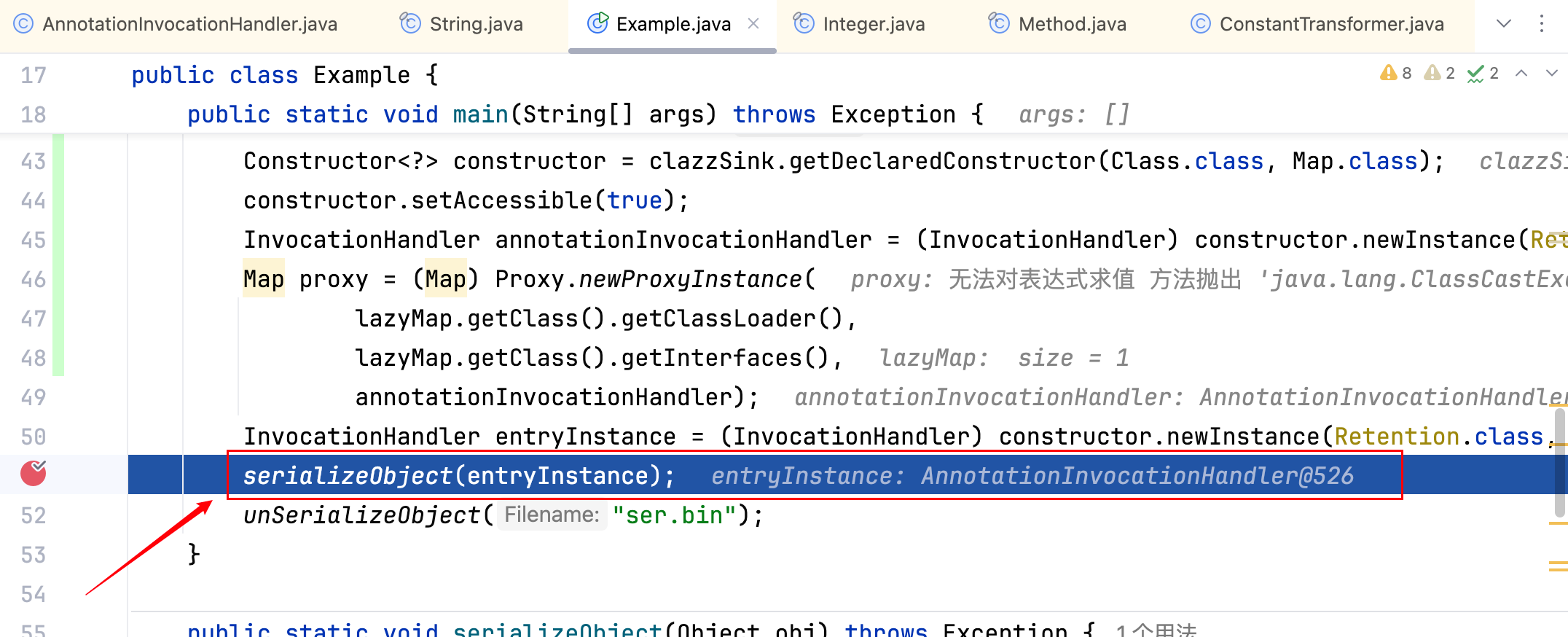
Task: Click the vertical editor scrollbar thumb
Action: (1560, 463)
